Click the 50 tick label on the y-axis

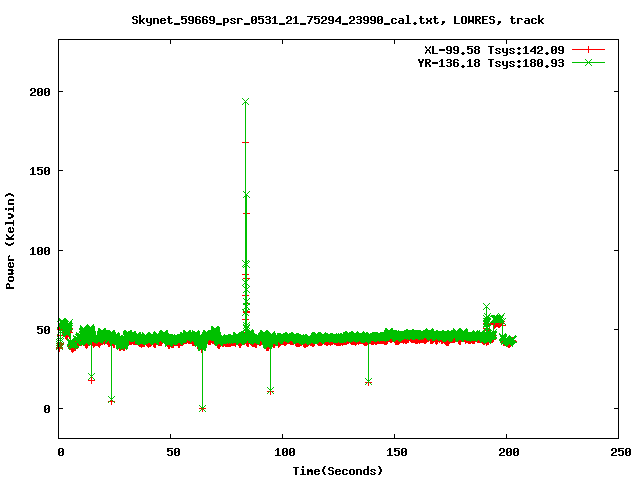[44, 330]
